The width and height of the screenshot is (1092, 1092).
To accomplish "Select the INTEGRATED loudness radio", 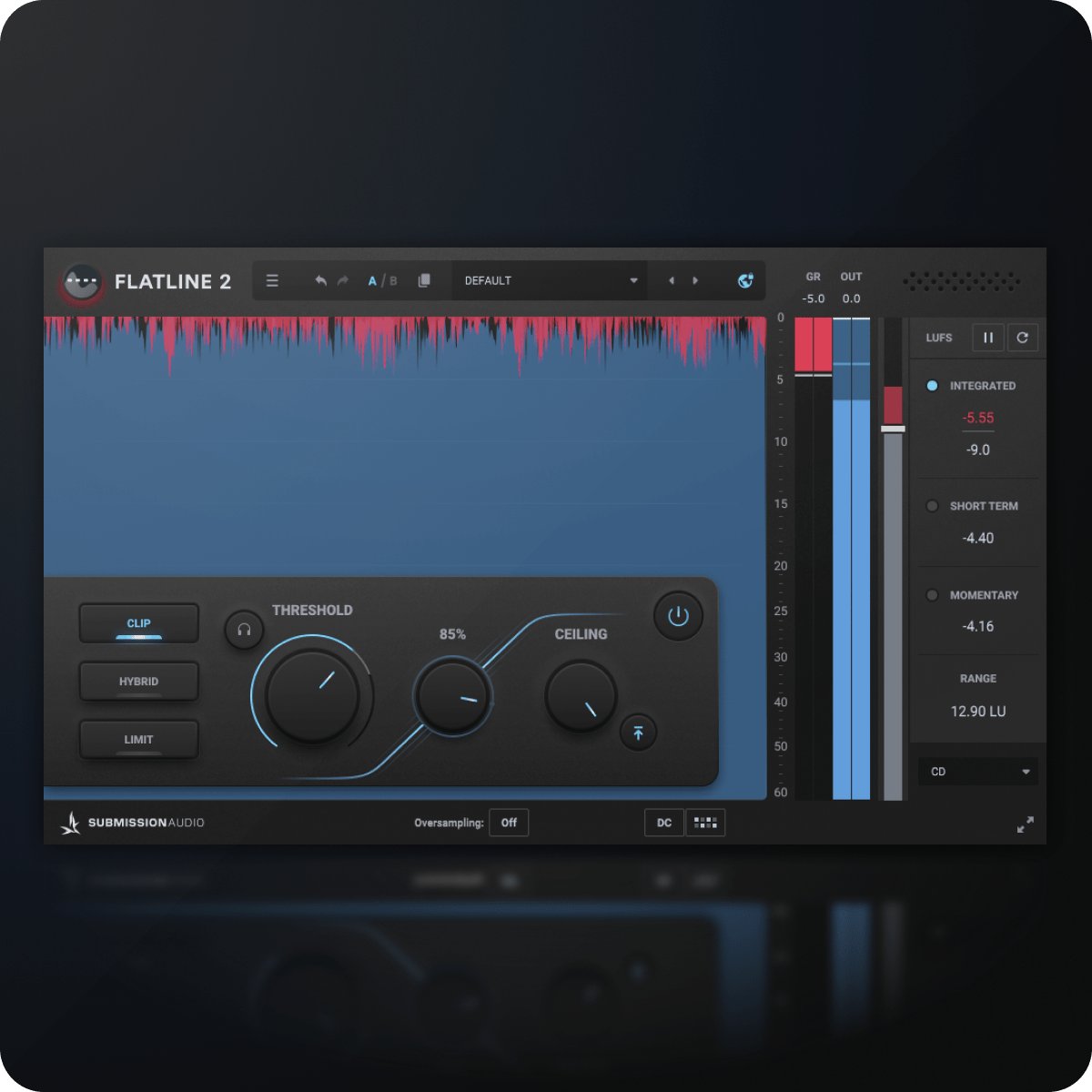I will [x=932, y=386].
